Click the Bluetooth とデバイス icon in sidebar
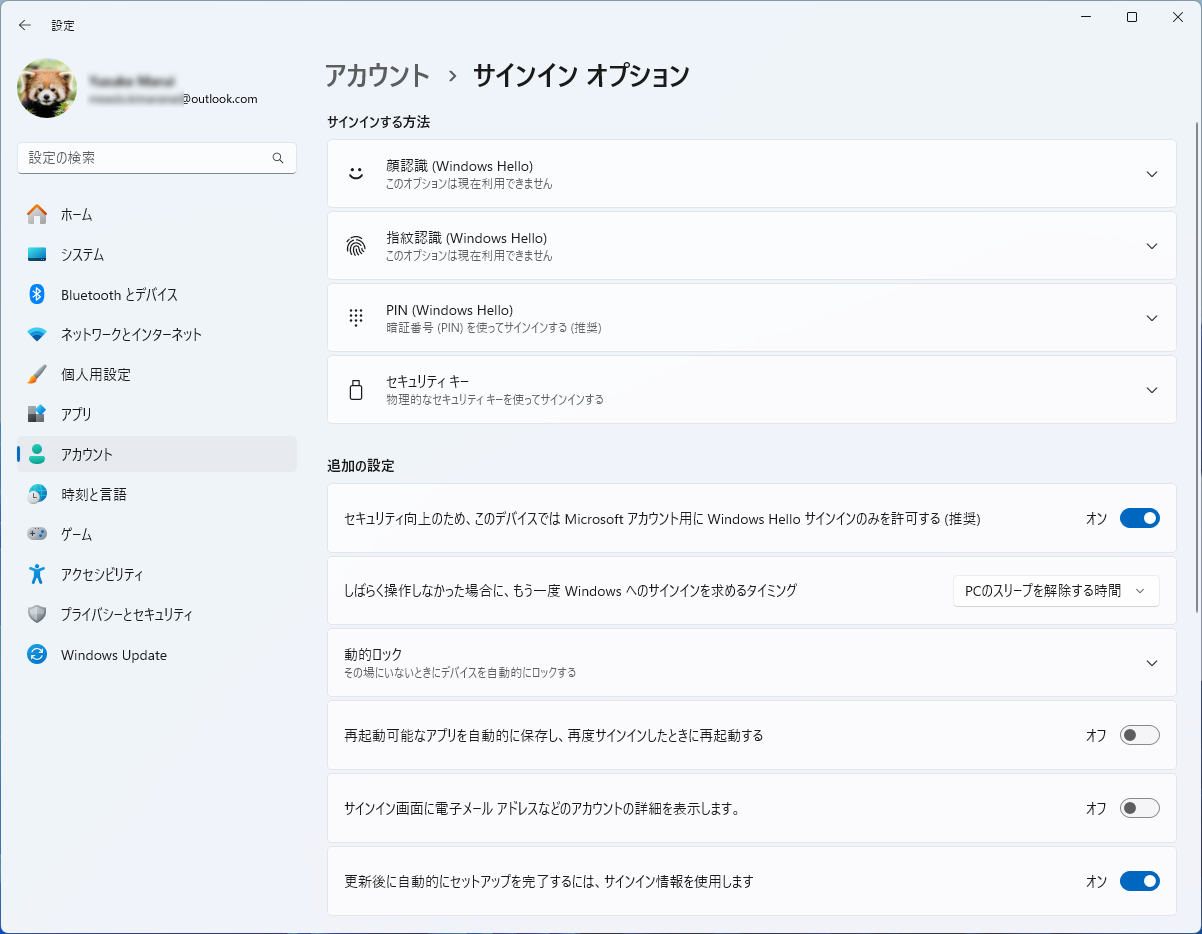Viewport: 1202px width, 934px height. [37, 294]
